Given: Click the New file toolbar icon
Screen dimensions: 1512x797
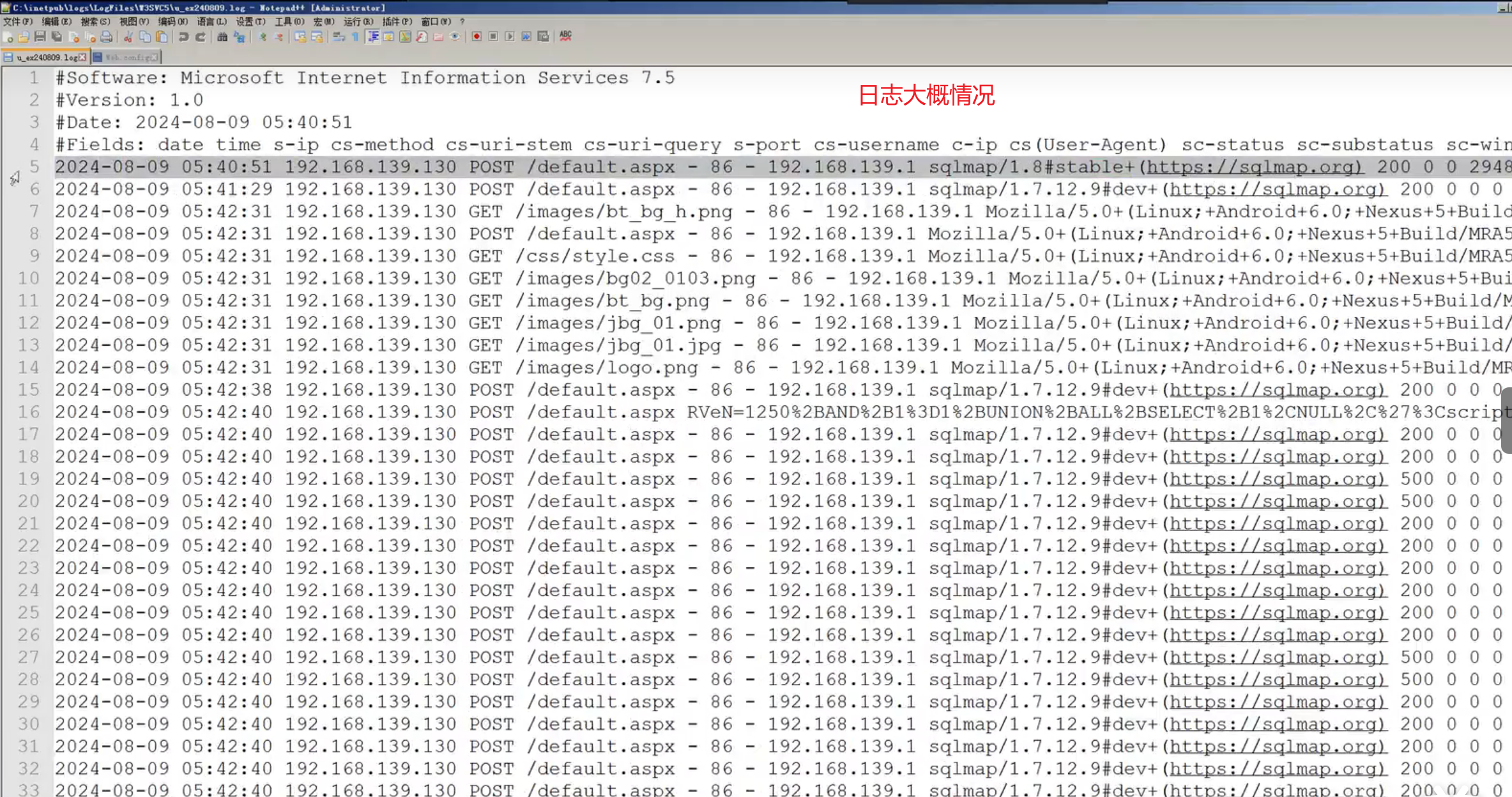Looking at the screenshot, I should (8, 37).
